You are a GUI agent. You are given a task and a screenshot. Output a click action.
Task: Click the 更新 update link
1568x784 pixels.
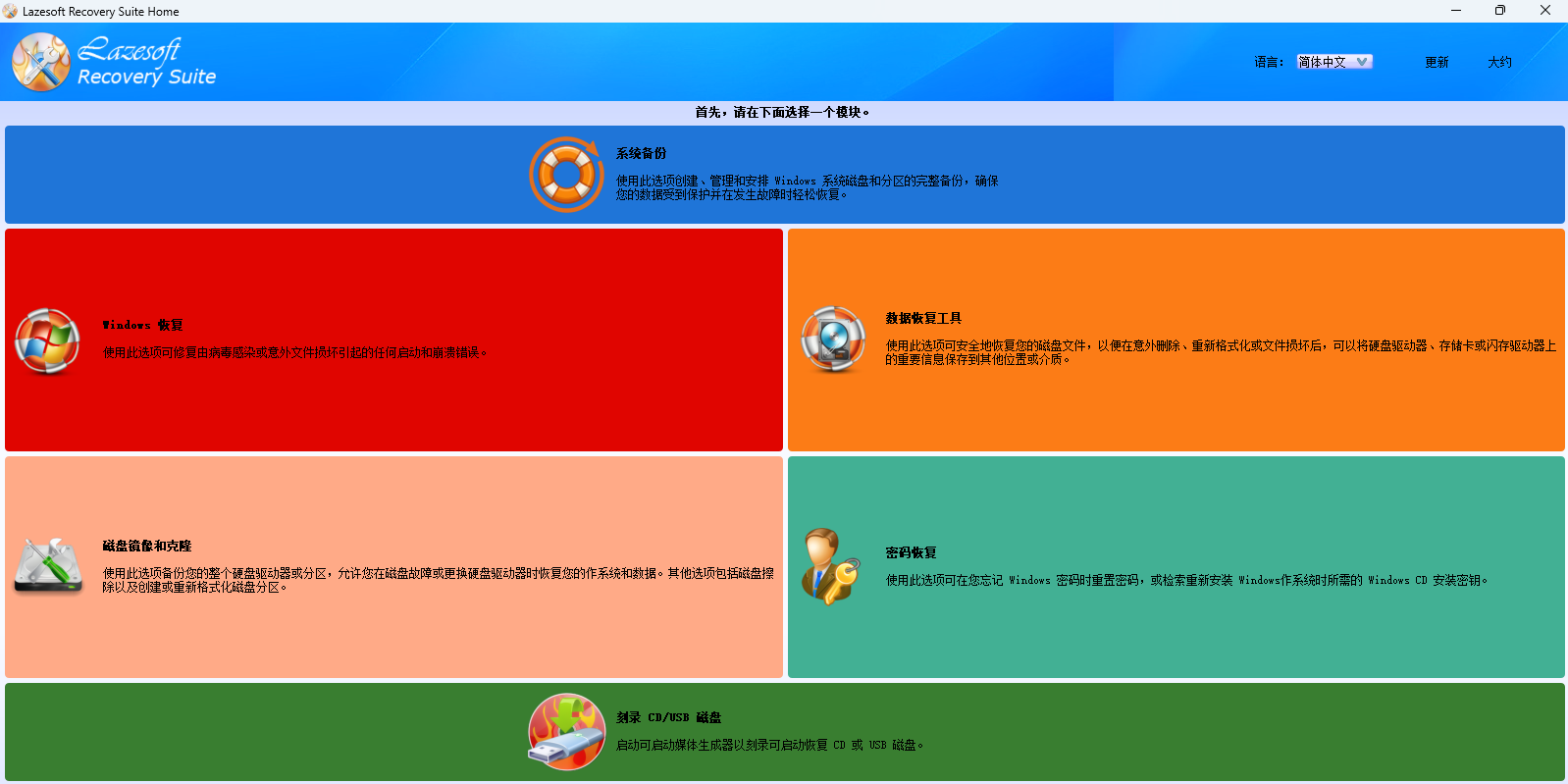1437,62
